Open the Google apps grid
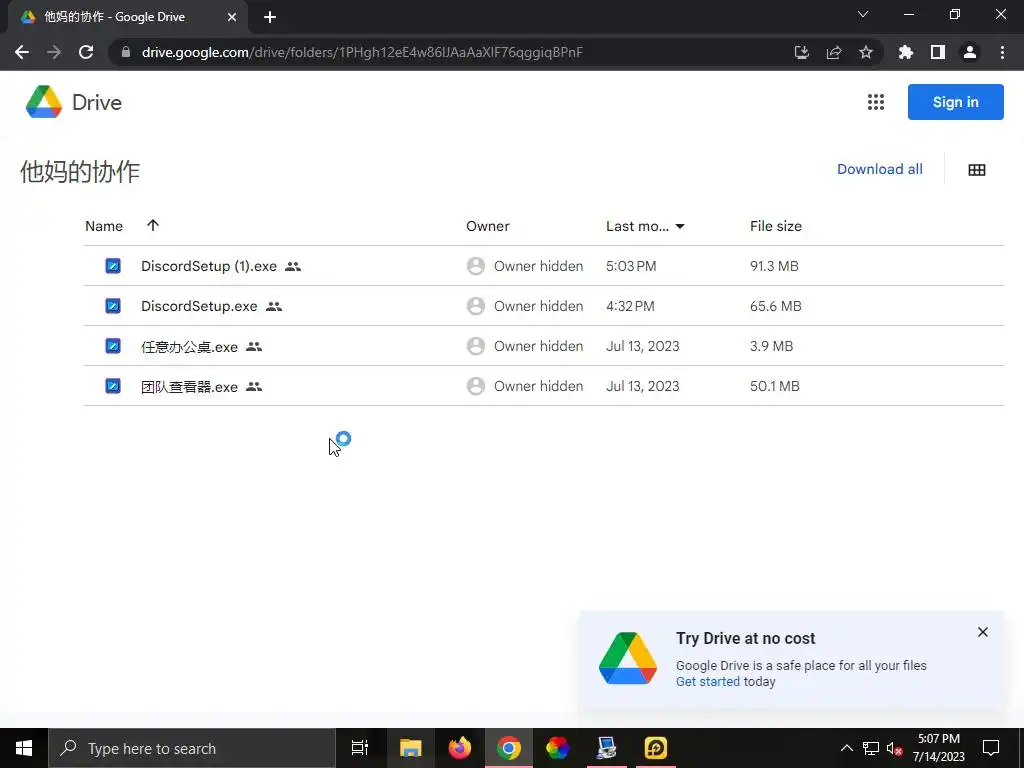The width and height of the screenshot is (1024, 768). [876, 102]
